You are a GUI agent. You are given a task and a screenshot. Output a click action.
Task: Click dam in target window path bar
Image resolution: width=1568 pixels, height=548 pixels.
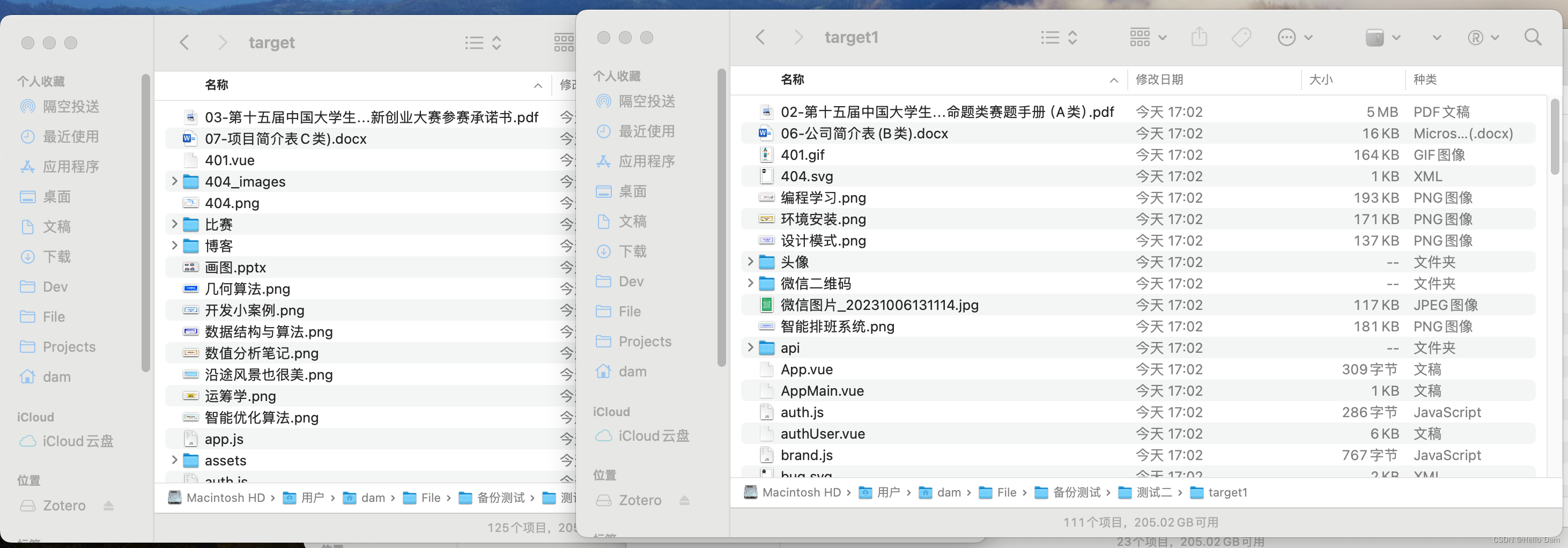[364, 498]
